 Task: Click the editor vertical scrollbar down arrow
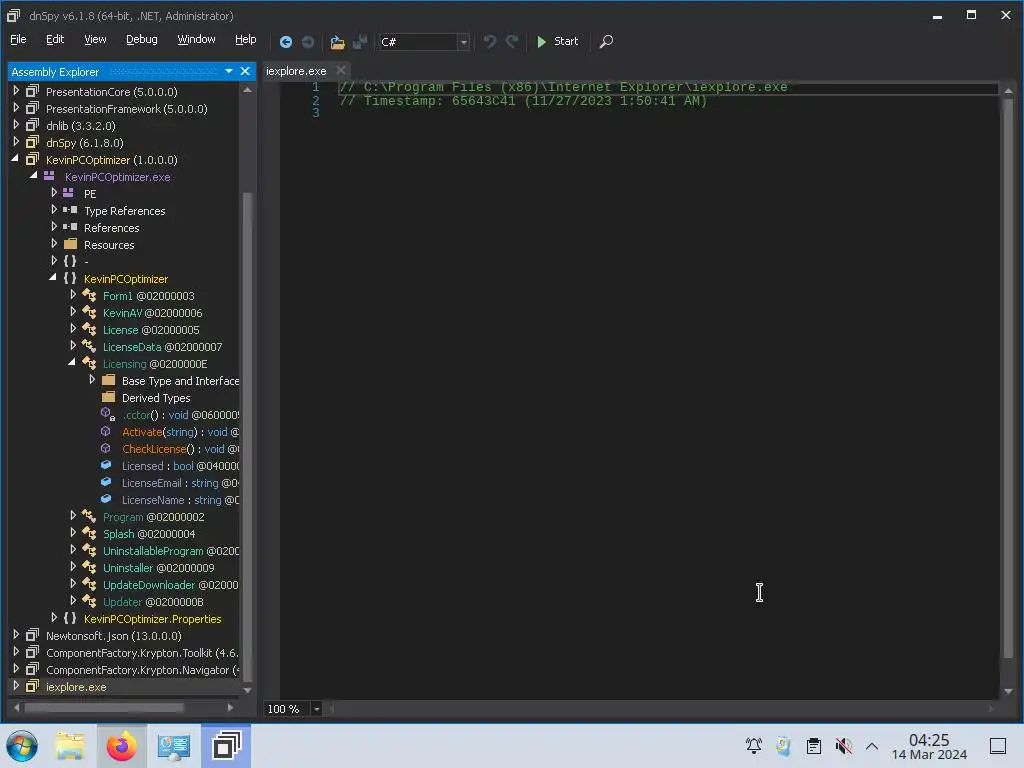1008,691
